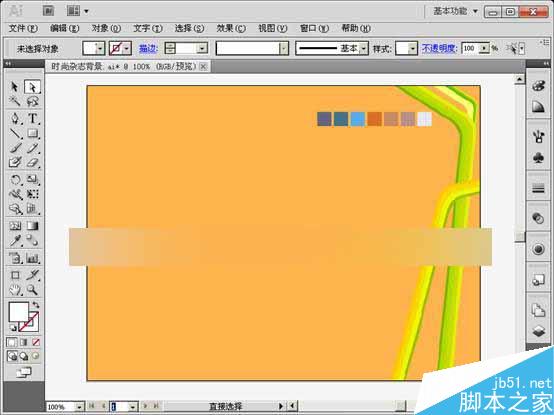Select the Direct Selection tool

[x=32, y=87]
